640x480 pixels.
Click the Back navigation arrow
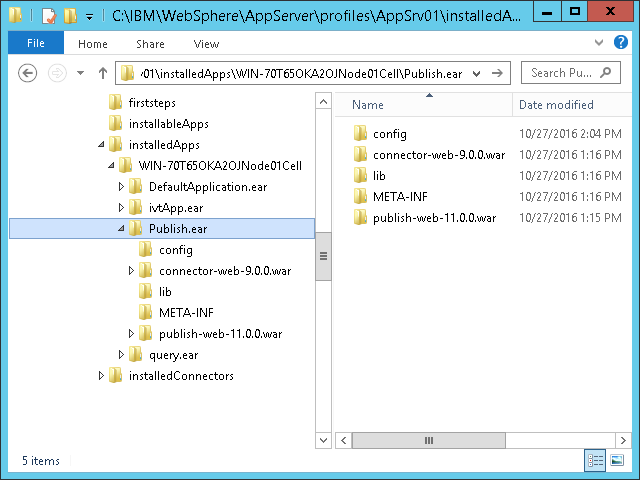(x=28, y=73)
